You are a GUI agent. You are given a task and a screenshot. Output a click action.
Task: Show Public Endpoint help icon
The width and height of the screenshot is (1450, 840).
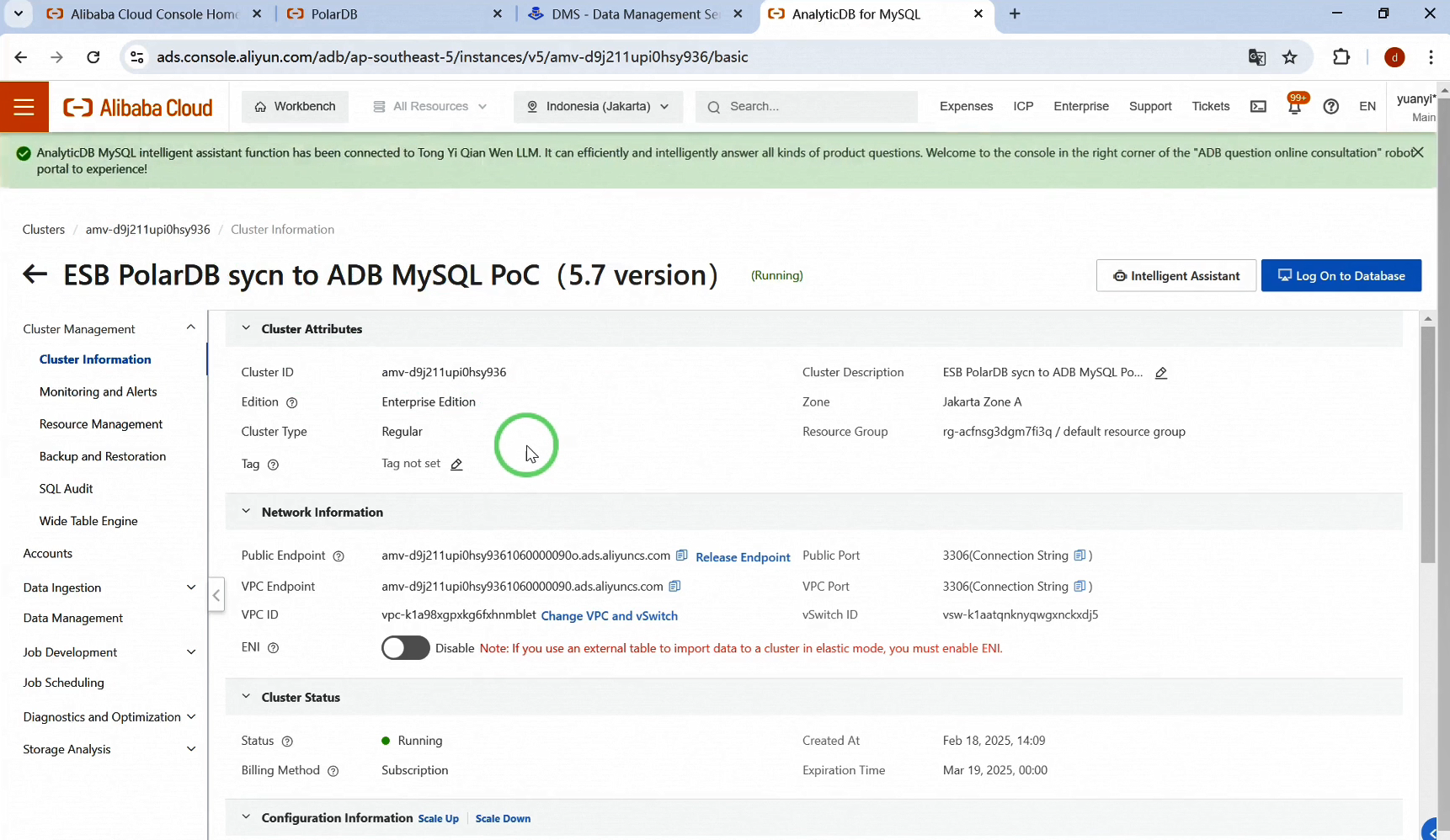pyautogui.click(x=339, y=556)
